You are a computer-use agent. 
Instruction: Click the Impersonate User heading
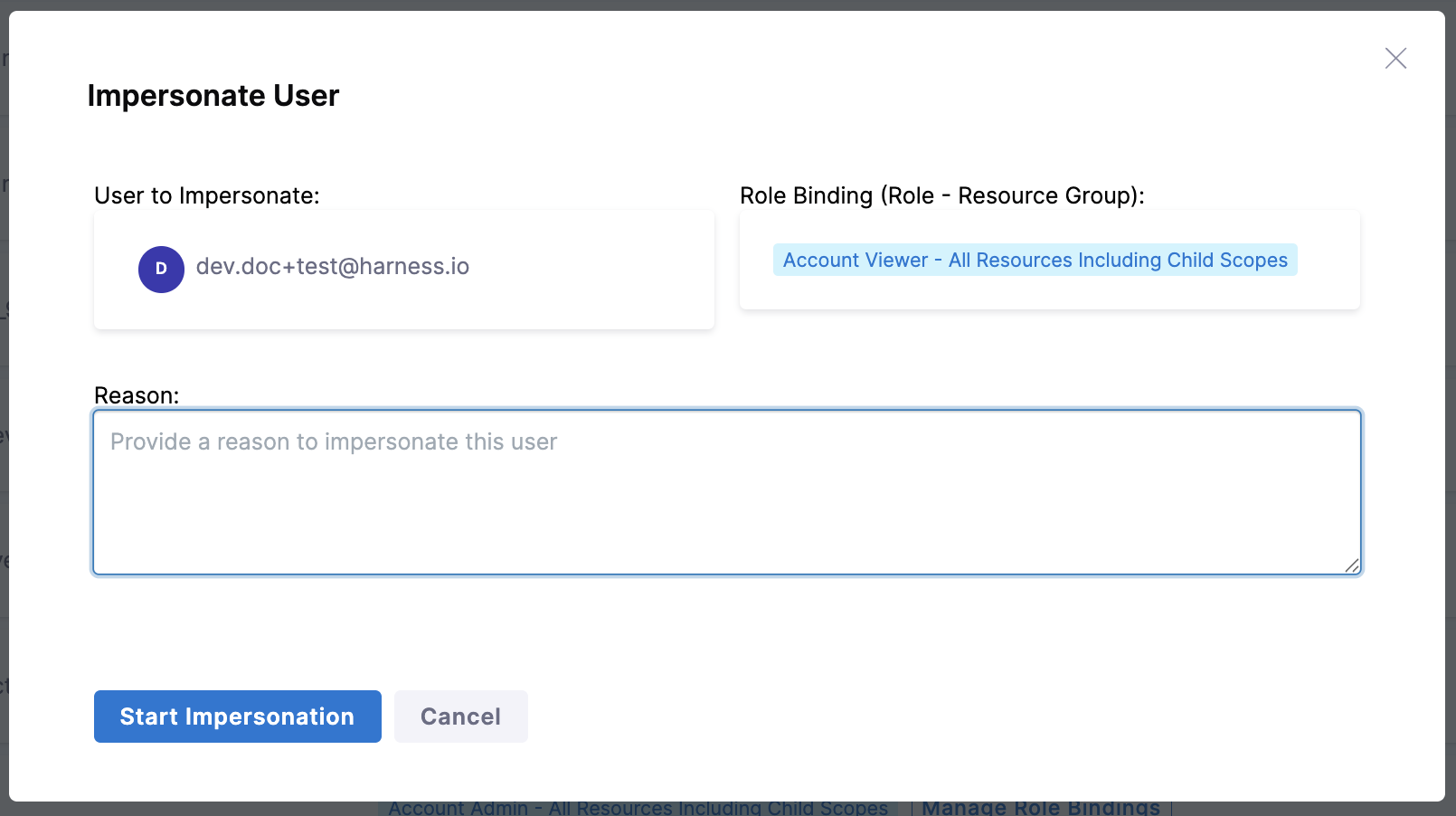point(213,96)
